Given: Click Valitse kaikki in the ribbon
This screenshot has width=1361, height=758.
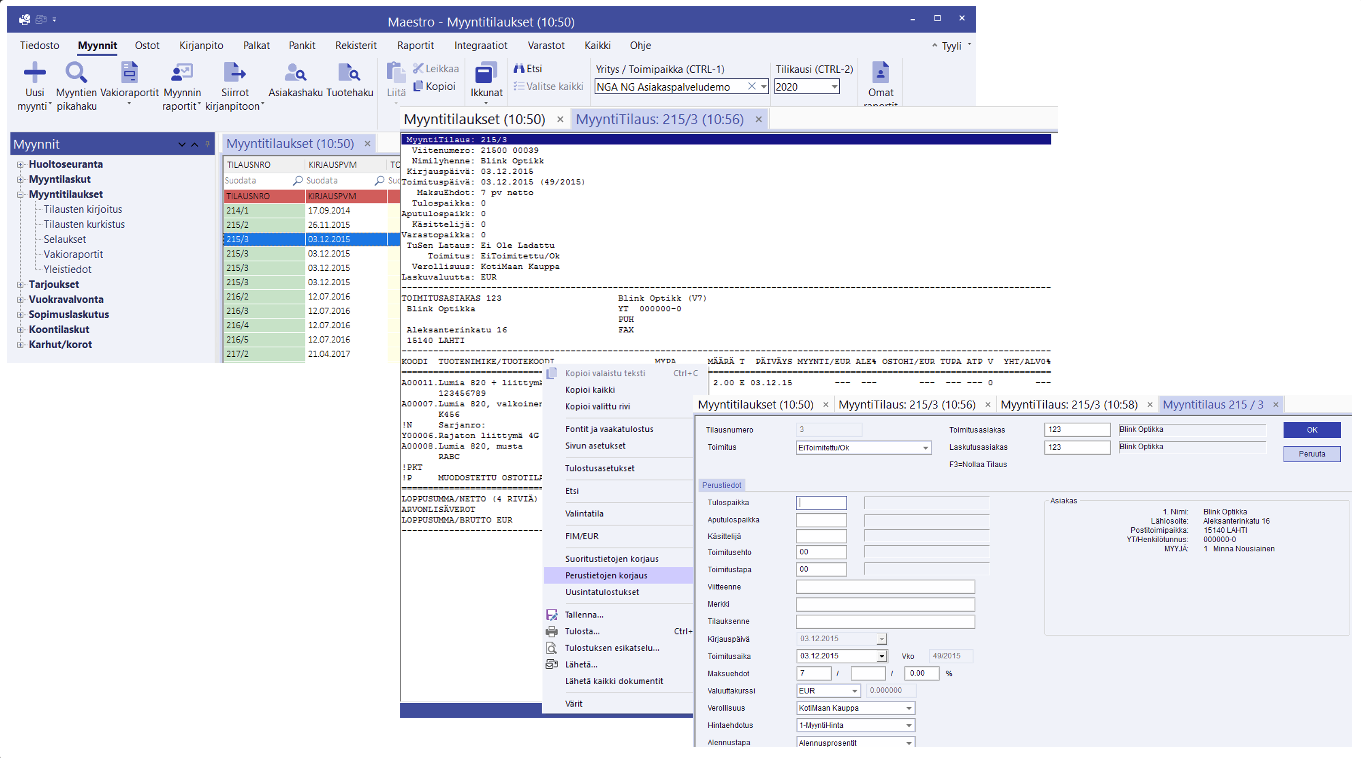Looking at the screenshot, I should pos(548,86).
